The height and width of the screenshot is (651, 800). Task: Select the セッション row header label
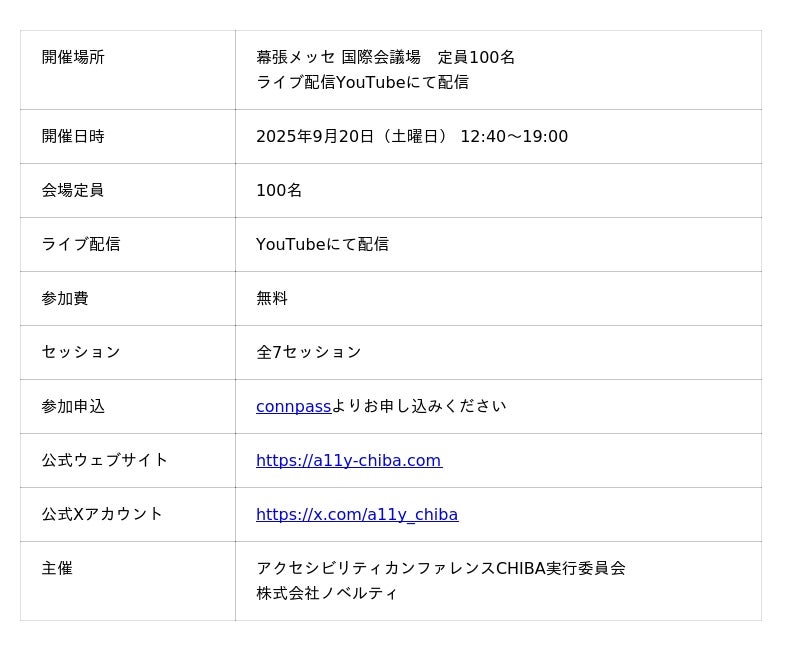tap(81, 352)
